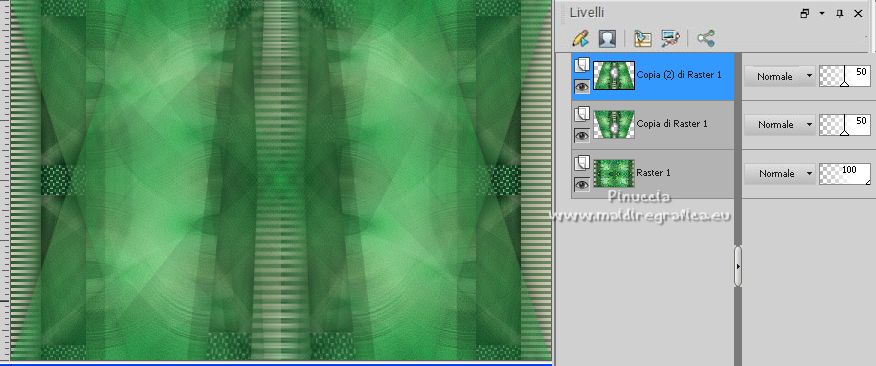Viewport: 876px width, 366px height.
Task: Click the new layer group icon
Action: [x=642, y=39]
